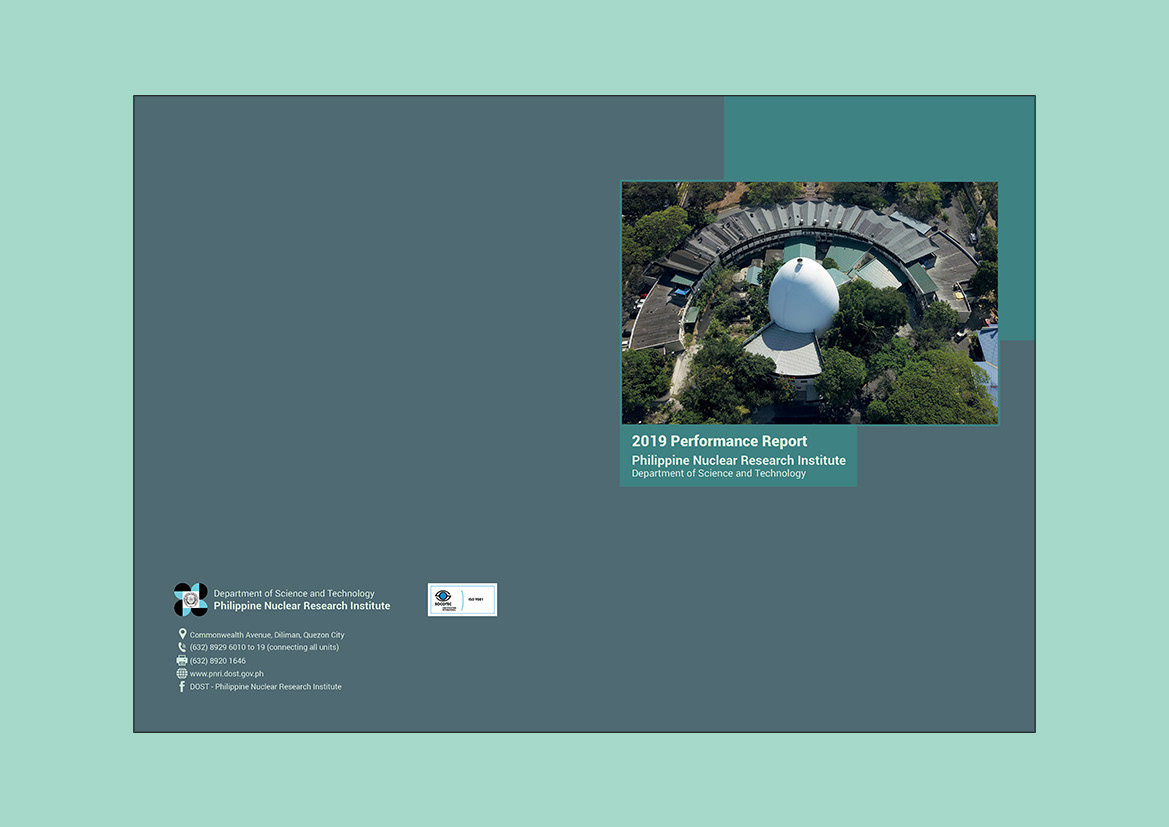Click the '2019 Performance Report' title
This screenshot has width=1169, height=827.
pyautogui.click(x=719, y=441)
